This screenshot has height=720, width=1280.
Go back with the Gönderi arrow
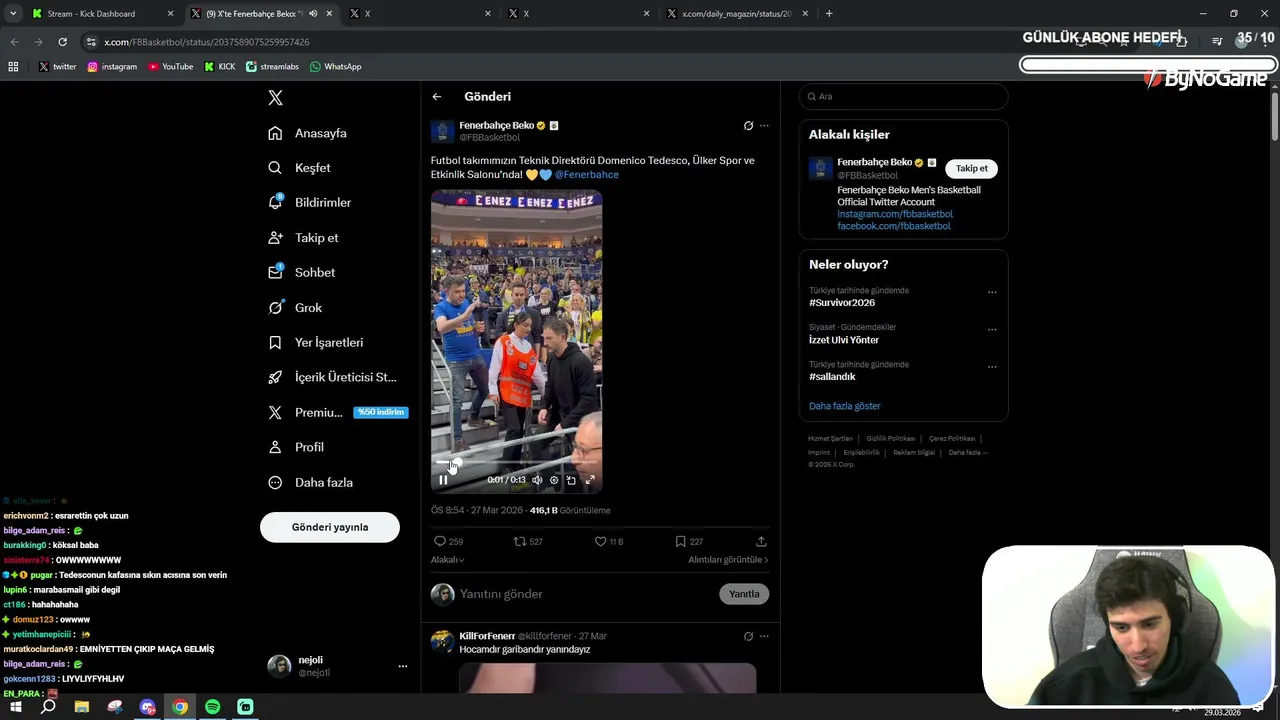pyautogui.click(x=437, y=97)
